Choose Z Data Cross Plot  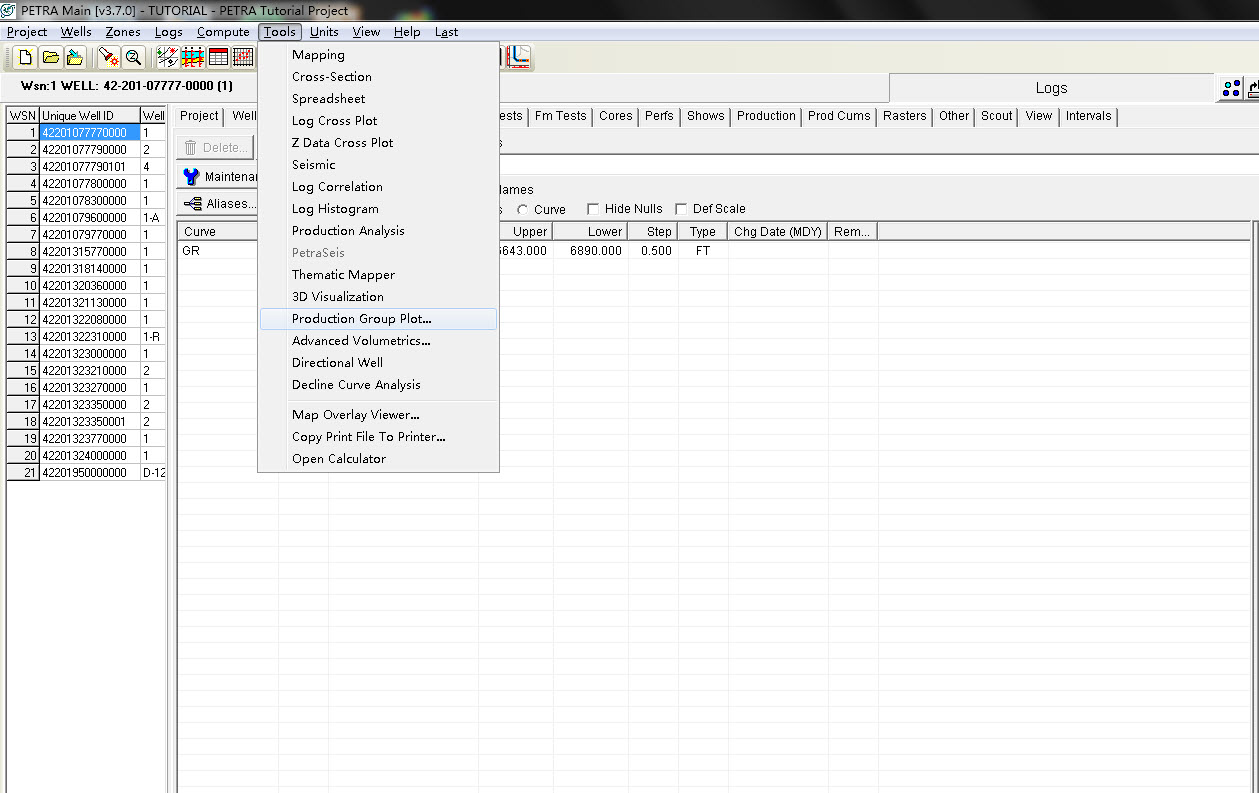tap(378, 143)
